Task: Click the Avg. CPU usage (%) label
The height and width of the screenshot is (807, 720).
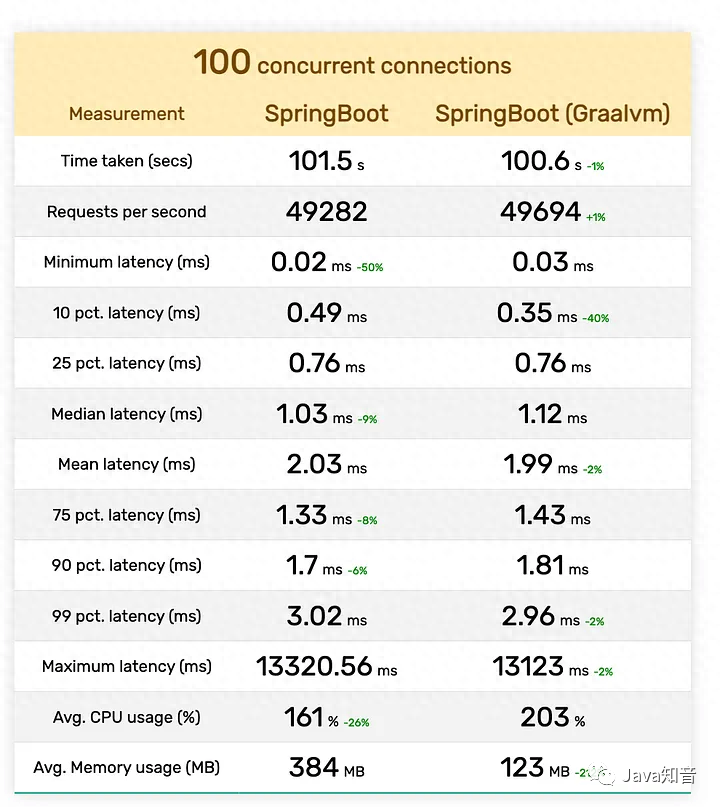Action: 127,717
